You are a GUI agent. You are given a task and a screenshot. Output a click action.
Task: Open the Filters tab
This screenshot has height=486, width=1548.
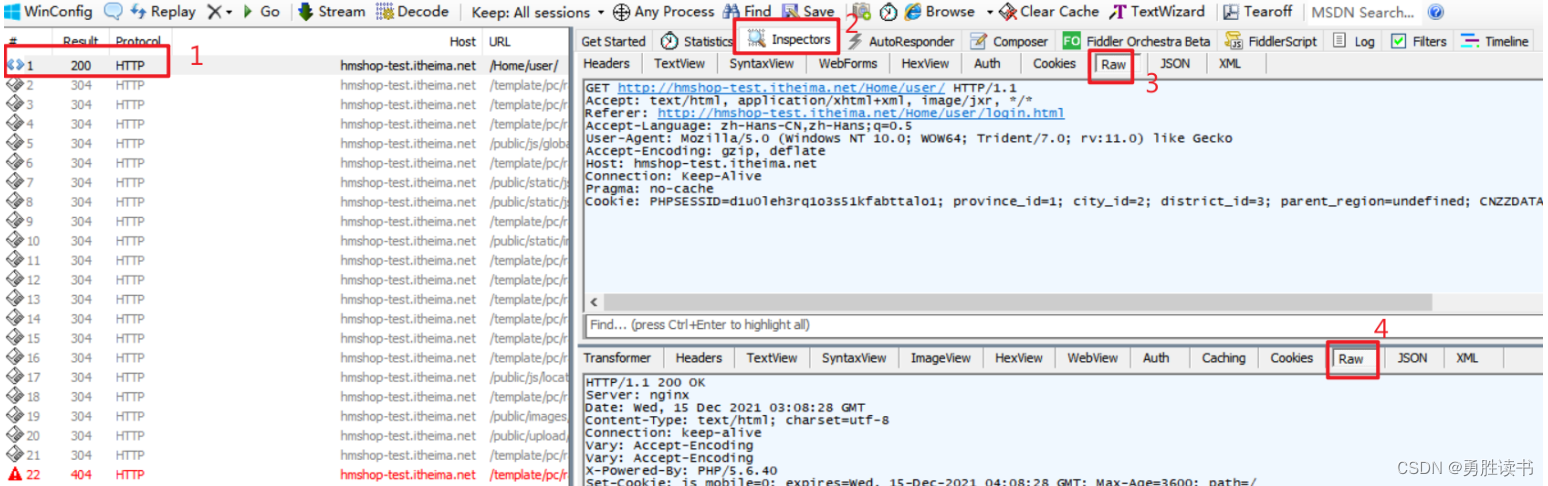1418,41
